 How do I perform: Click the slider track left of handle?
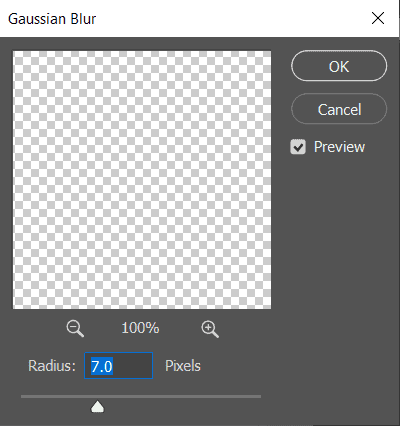click(x=56, y=397)
